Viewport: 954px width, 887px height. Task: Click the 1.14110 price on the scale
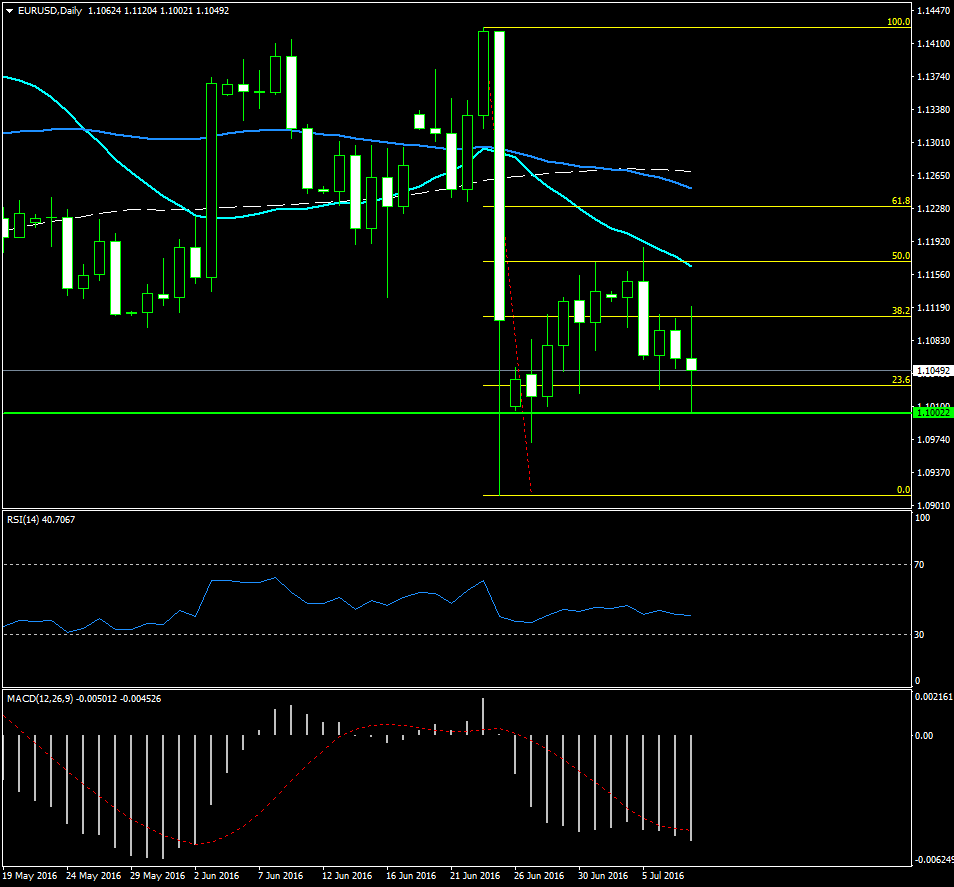pyautogui.click(x=933, y=44)
